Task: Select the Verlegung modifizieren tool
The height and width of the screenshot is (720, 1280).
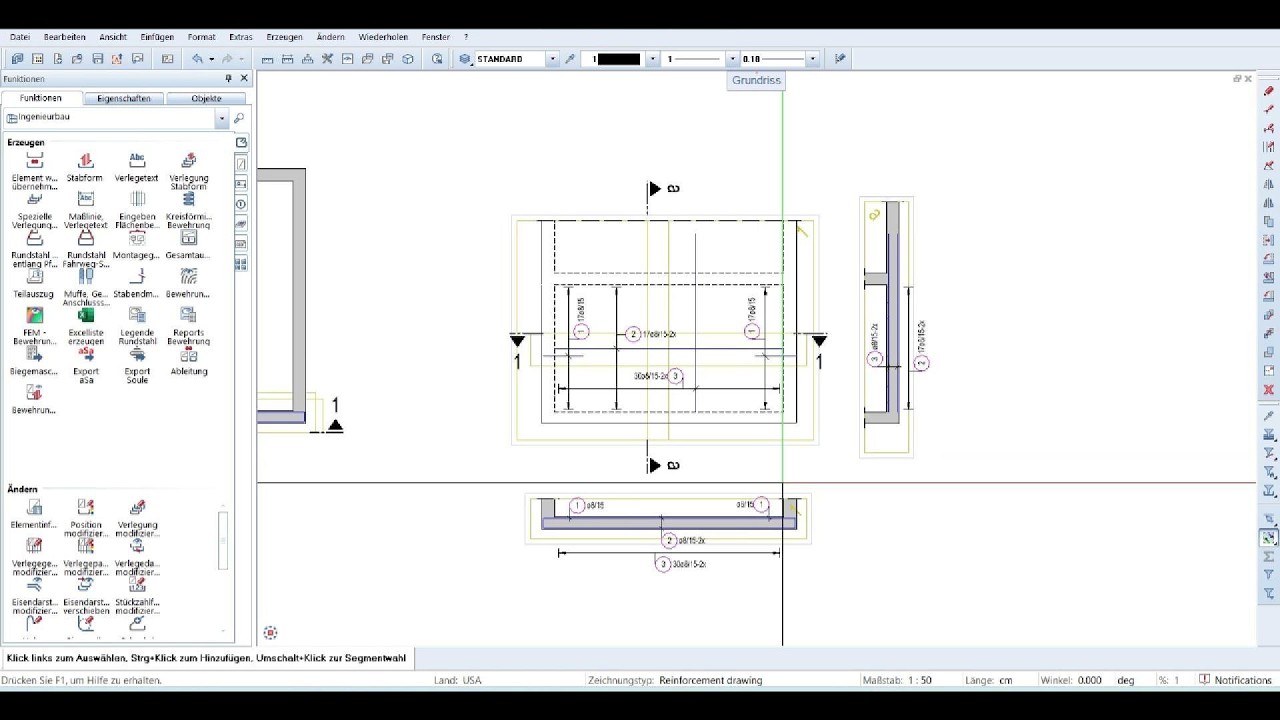Action: [137, 518]
